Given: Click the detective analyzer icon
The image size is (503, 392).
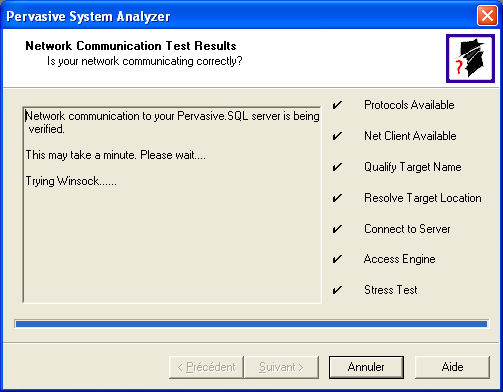Looking at the screenshot, I should click(470, 58).
